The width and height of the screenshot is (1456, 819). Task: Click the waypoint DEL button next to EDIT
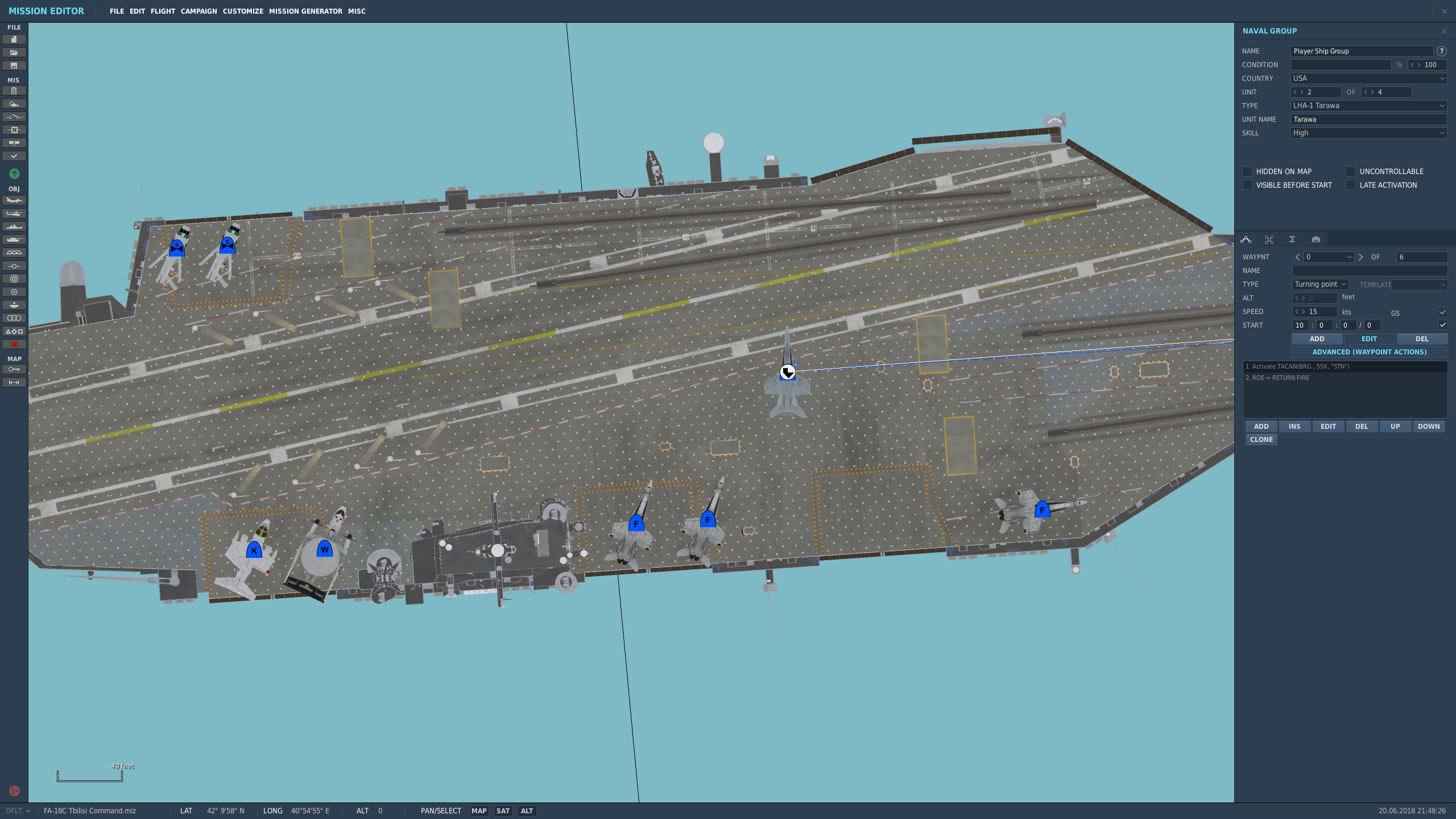pos(1422,339)
